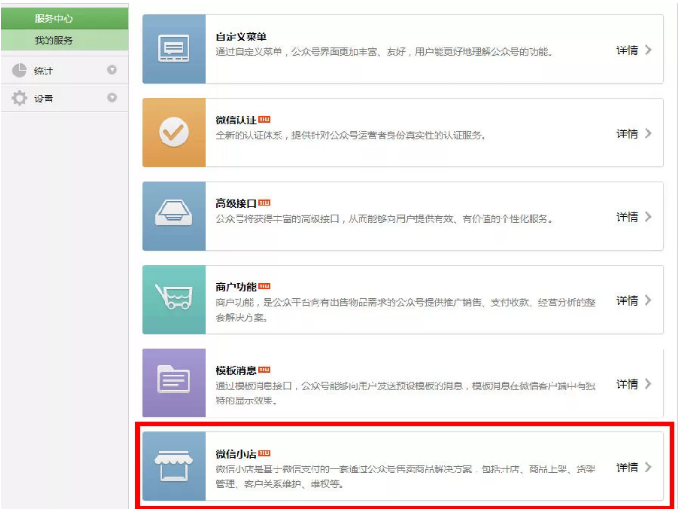This screenshot has height=514, width=682.
Task: Click the 微信认证 checkmark icon tile
Action: pyautogui.click(x=174, y=132)
